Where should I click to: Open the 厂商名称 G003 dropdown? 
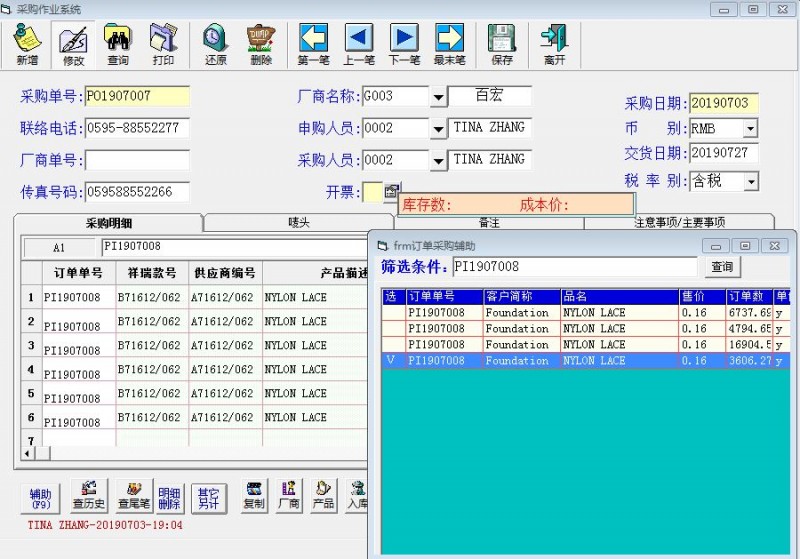(438, 97)
